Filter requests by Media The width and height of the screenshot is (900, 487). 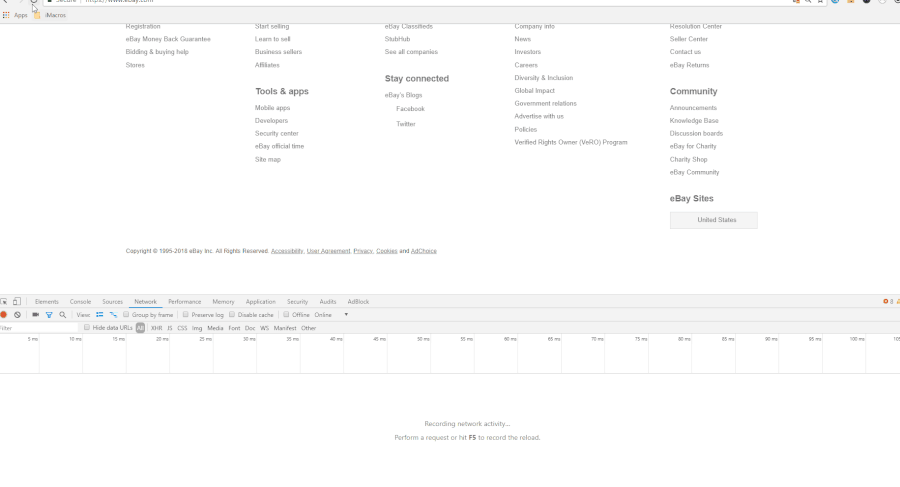[x=215, y=328]
